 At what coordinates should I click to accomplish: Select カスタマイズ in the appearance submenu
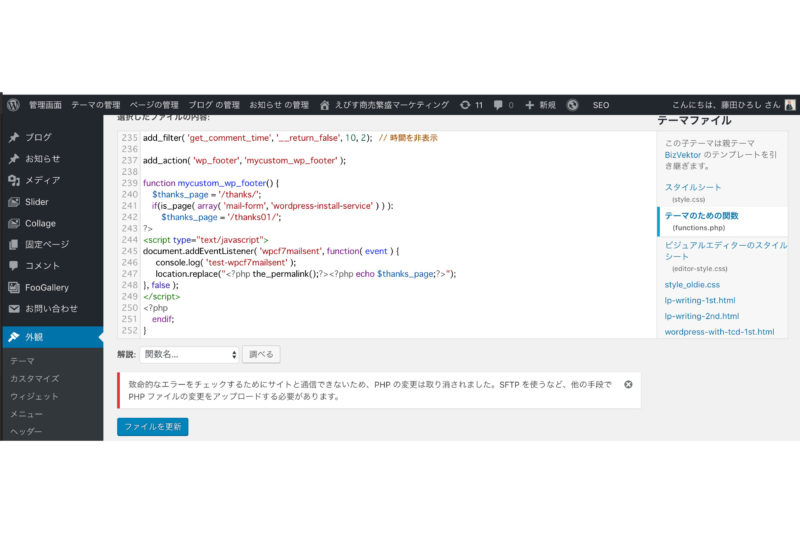34,378
